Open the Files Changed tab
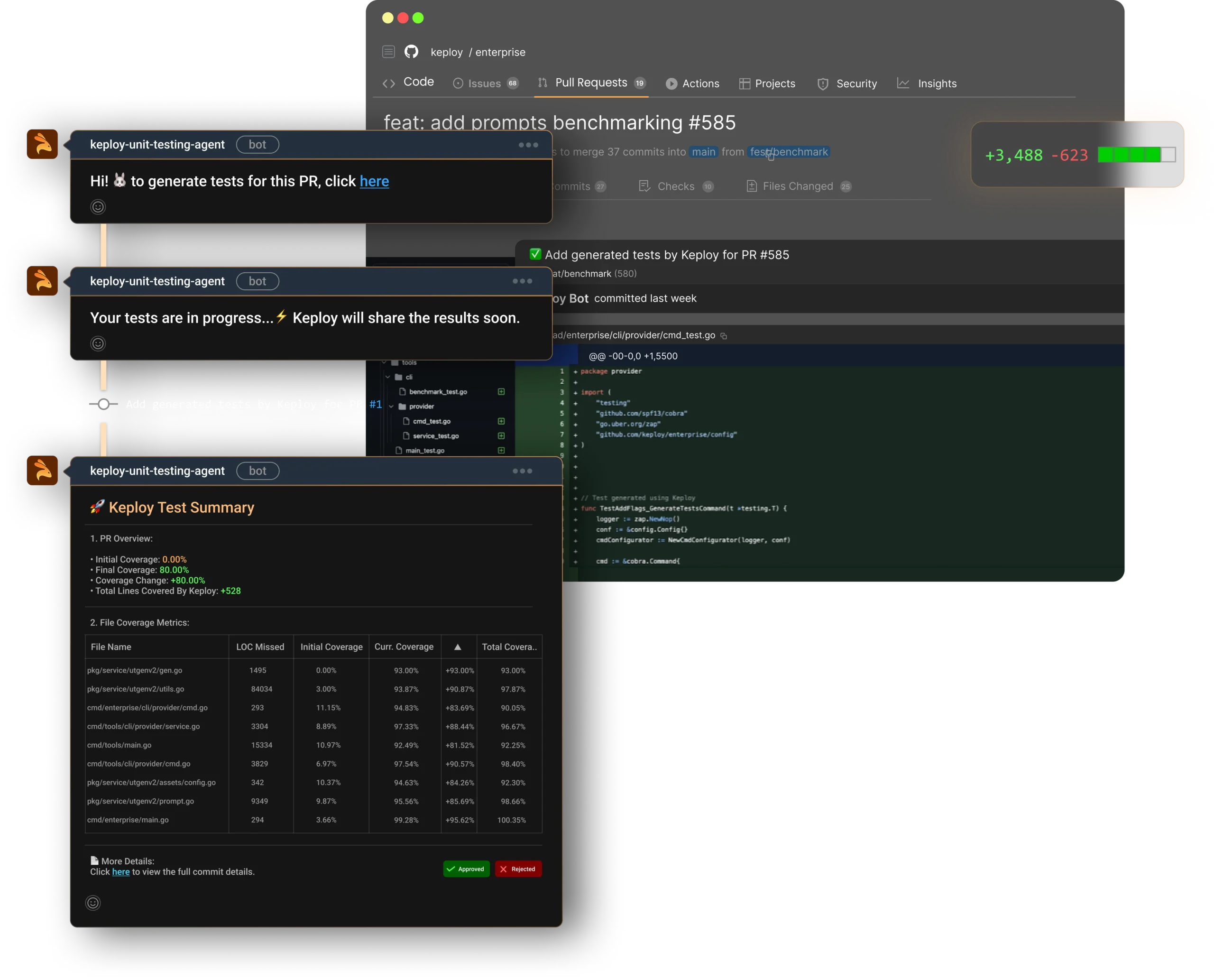This screenshot has width=1214, height=980. (x=798, y=186)
